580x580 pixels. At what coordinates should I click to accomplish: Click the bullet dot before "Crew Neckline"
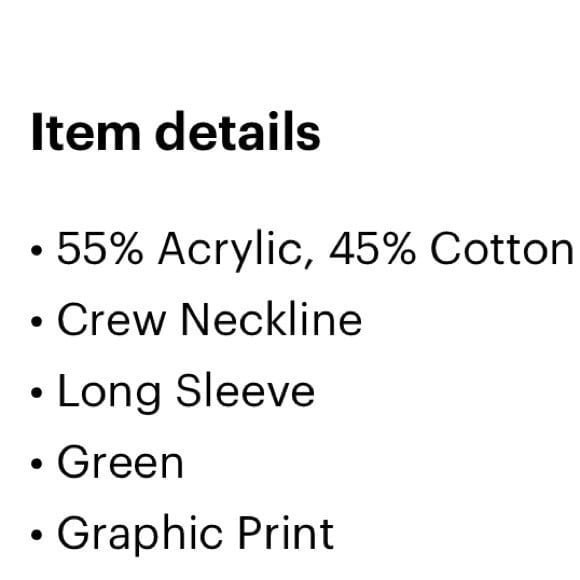[37, 321]
